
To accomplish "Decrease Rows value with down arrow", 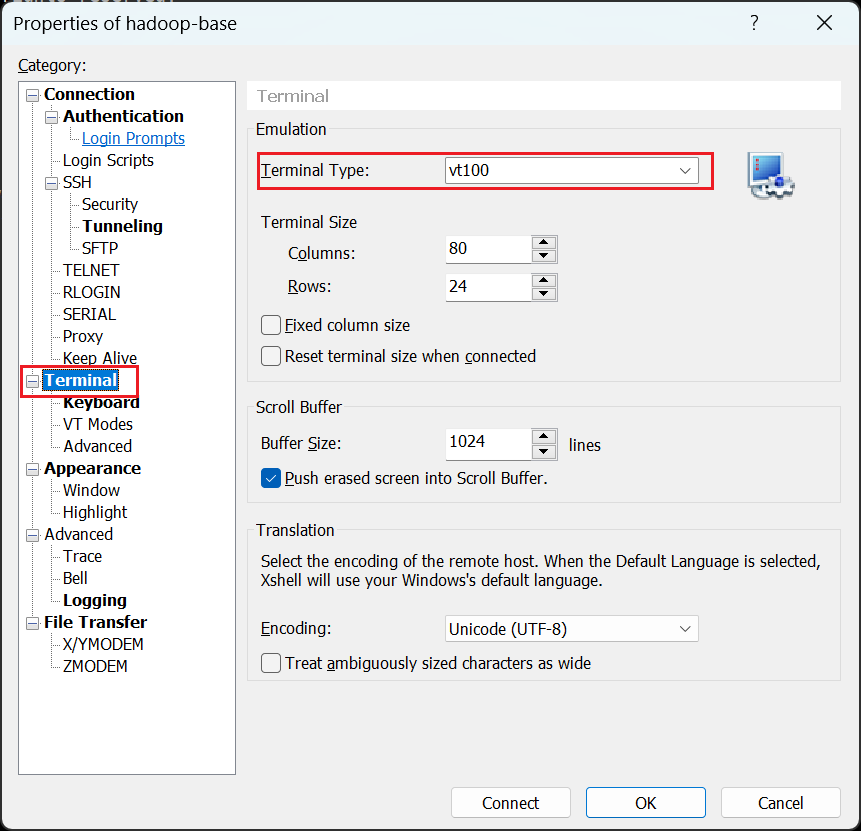I will pos(544,293).
